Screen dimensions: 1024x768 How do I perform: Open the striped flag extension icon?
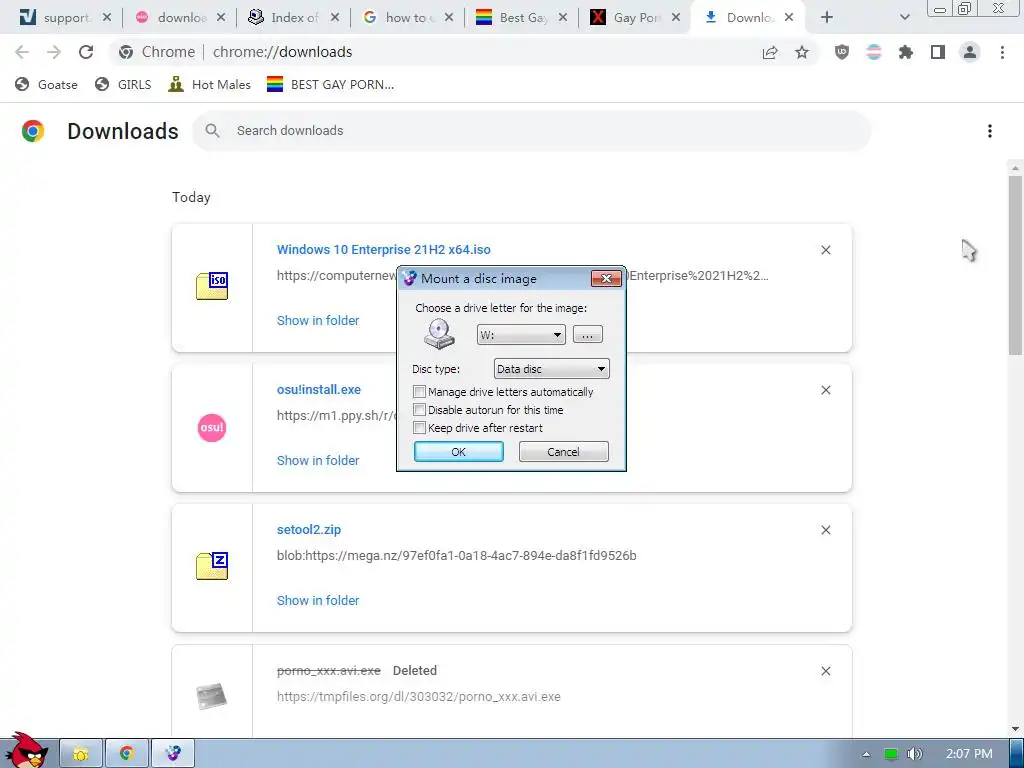[874, 52]
